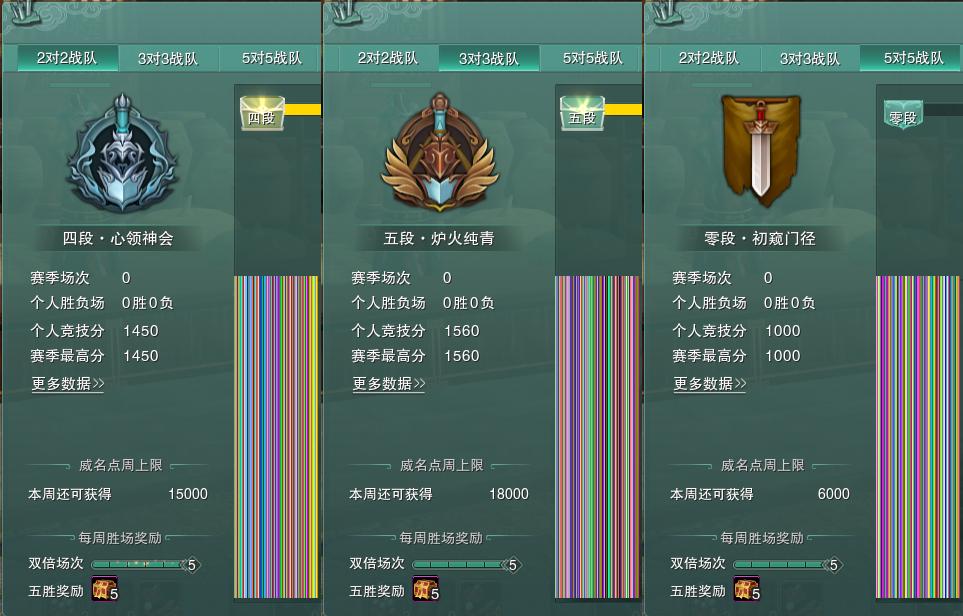This screenshot has height=616, width=963.
Task: Click the 四段 silver rank emblem
Action: pos(122,154)
